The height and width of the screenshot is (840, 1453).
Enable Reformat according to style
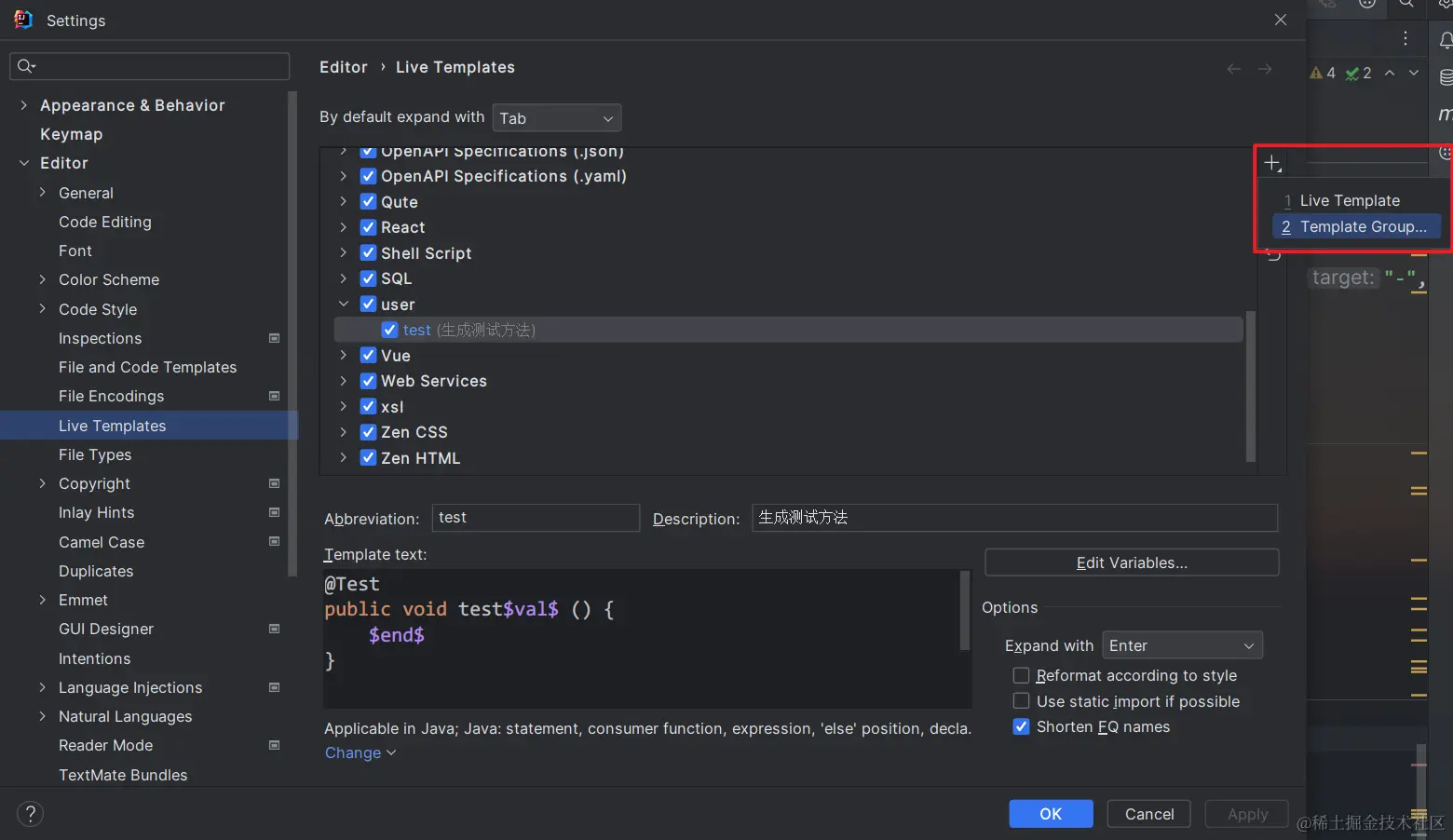tap(1022, 675)
